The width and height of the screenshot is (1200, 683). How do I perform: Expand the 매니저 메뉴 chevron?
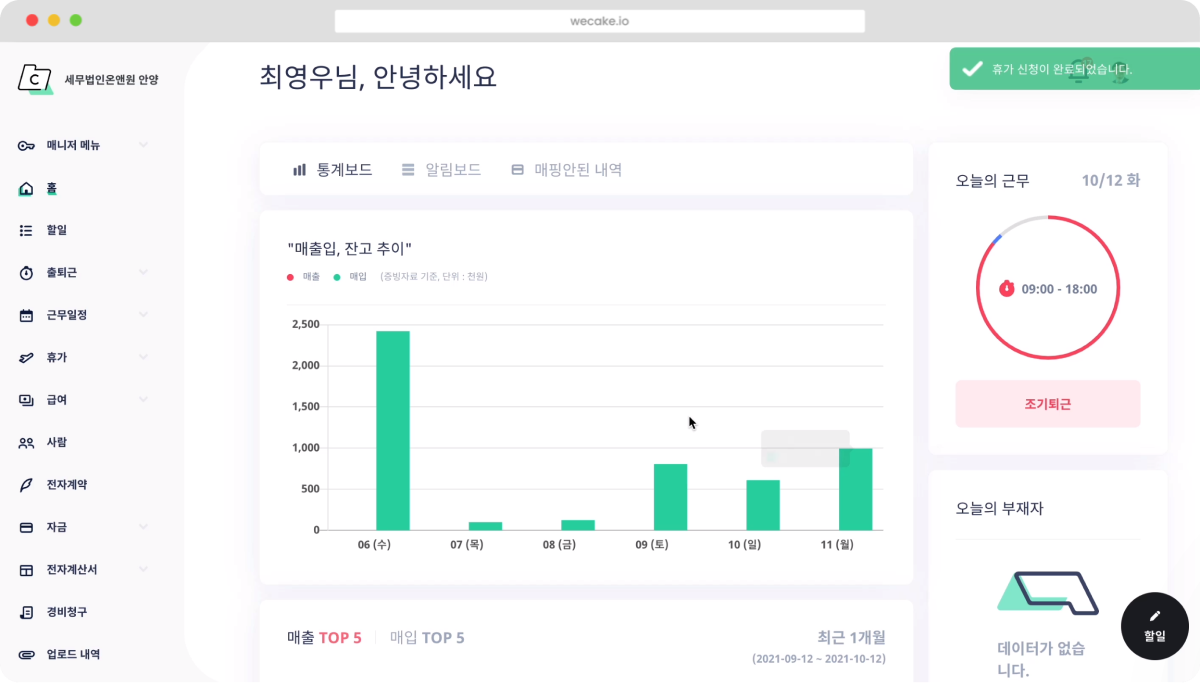coord(143,145)
